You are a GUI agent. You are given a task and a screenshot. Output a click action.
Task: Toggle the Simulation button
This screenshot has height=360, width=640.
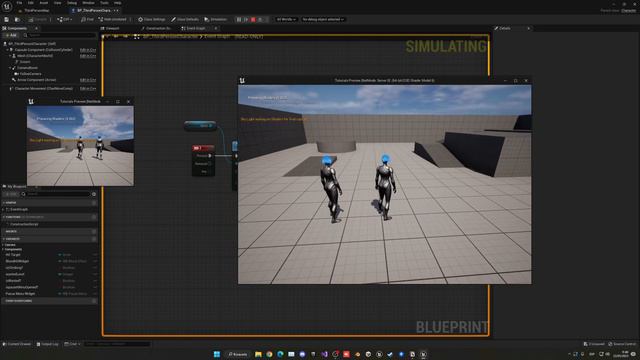coord(216,19)
